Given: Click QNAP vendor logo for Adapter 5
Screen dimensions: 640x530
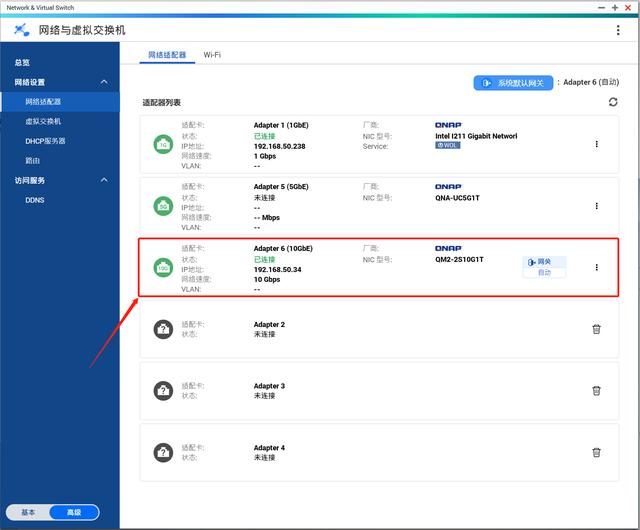Looking at the screenshot, I should coord(448,187).
